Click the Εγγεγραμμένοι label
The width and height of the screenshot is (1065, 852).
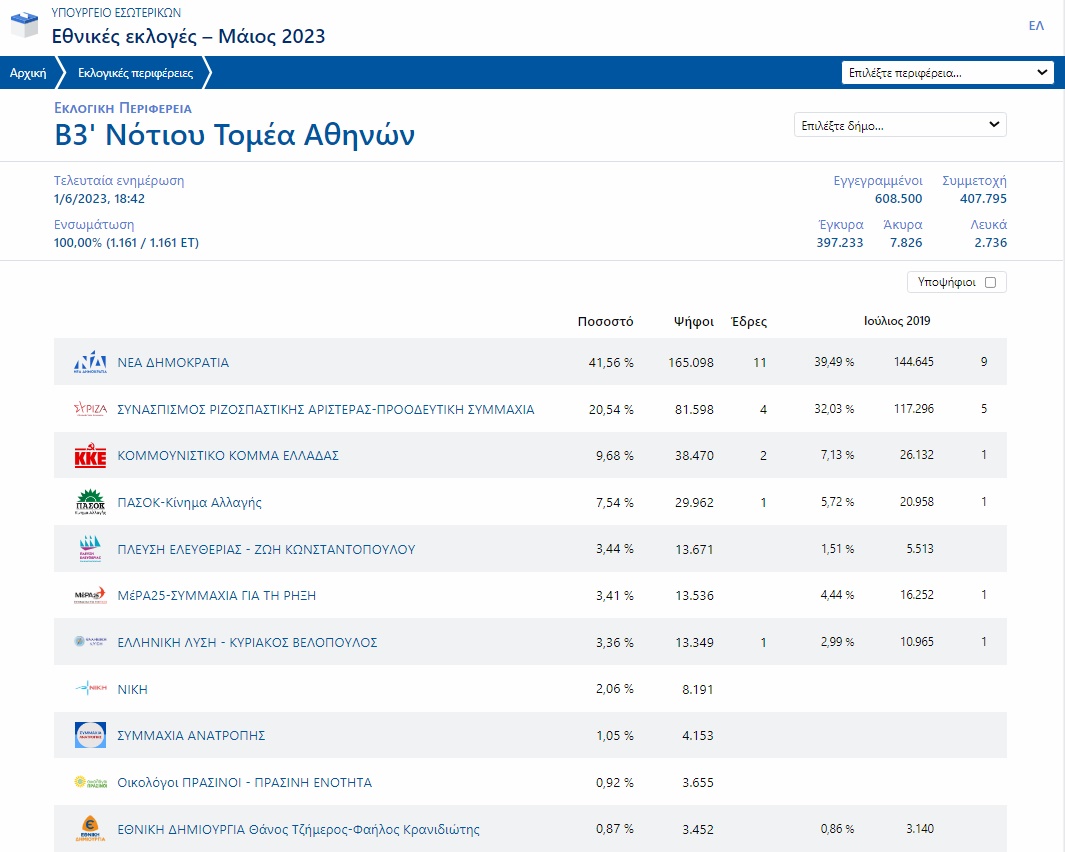878,181
